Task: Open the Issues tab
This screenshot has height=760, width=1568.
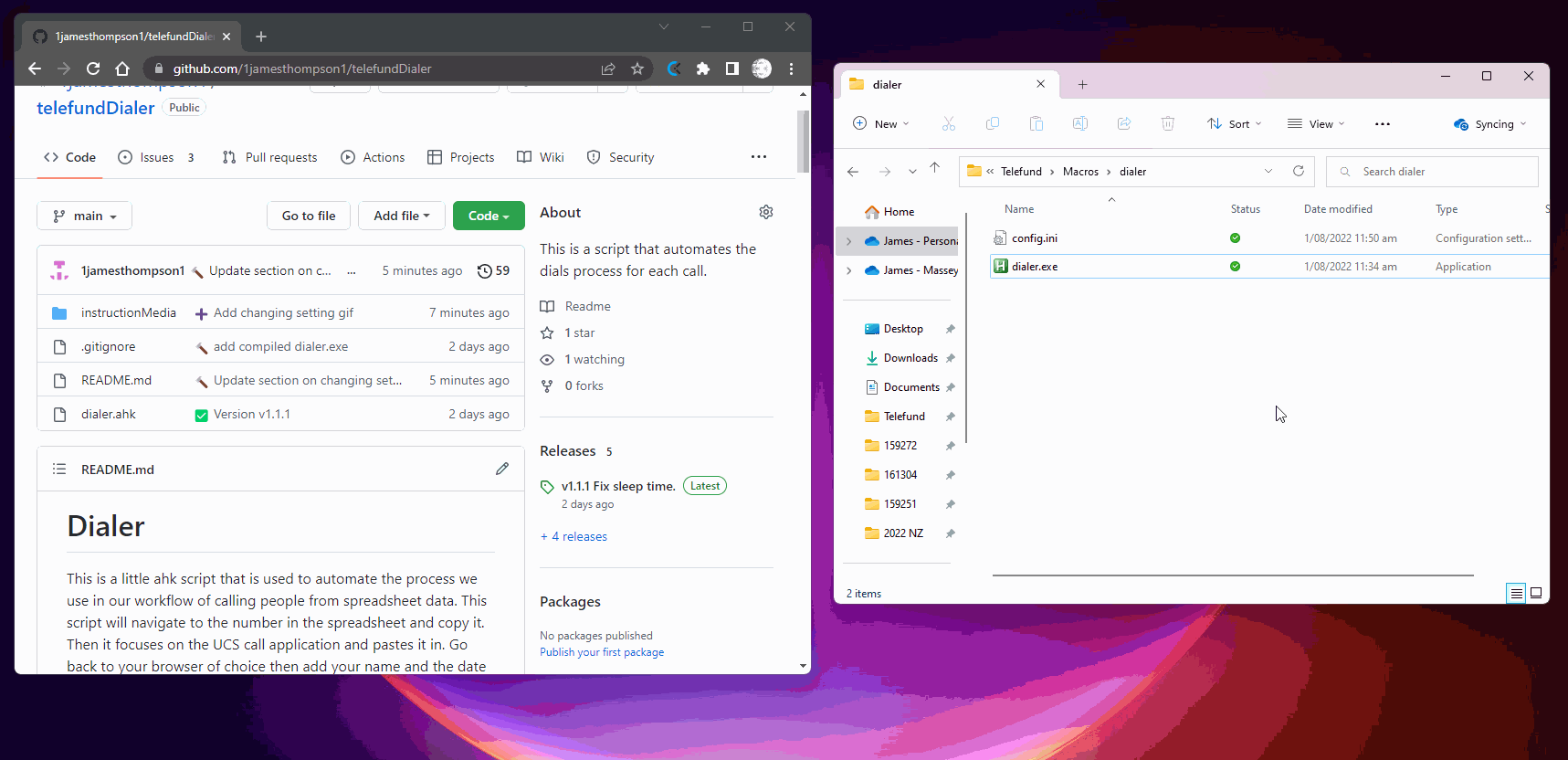Action: [156, 157]
